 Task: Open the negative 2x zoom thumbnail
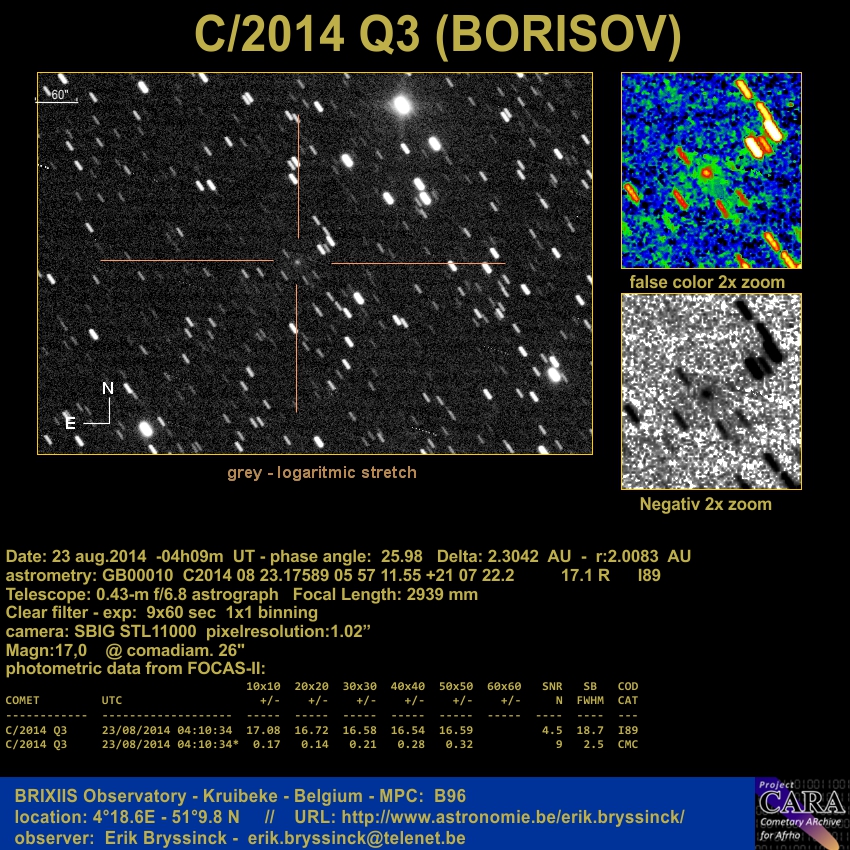point(711,391)
